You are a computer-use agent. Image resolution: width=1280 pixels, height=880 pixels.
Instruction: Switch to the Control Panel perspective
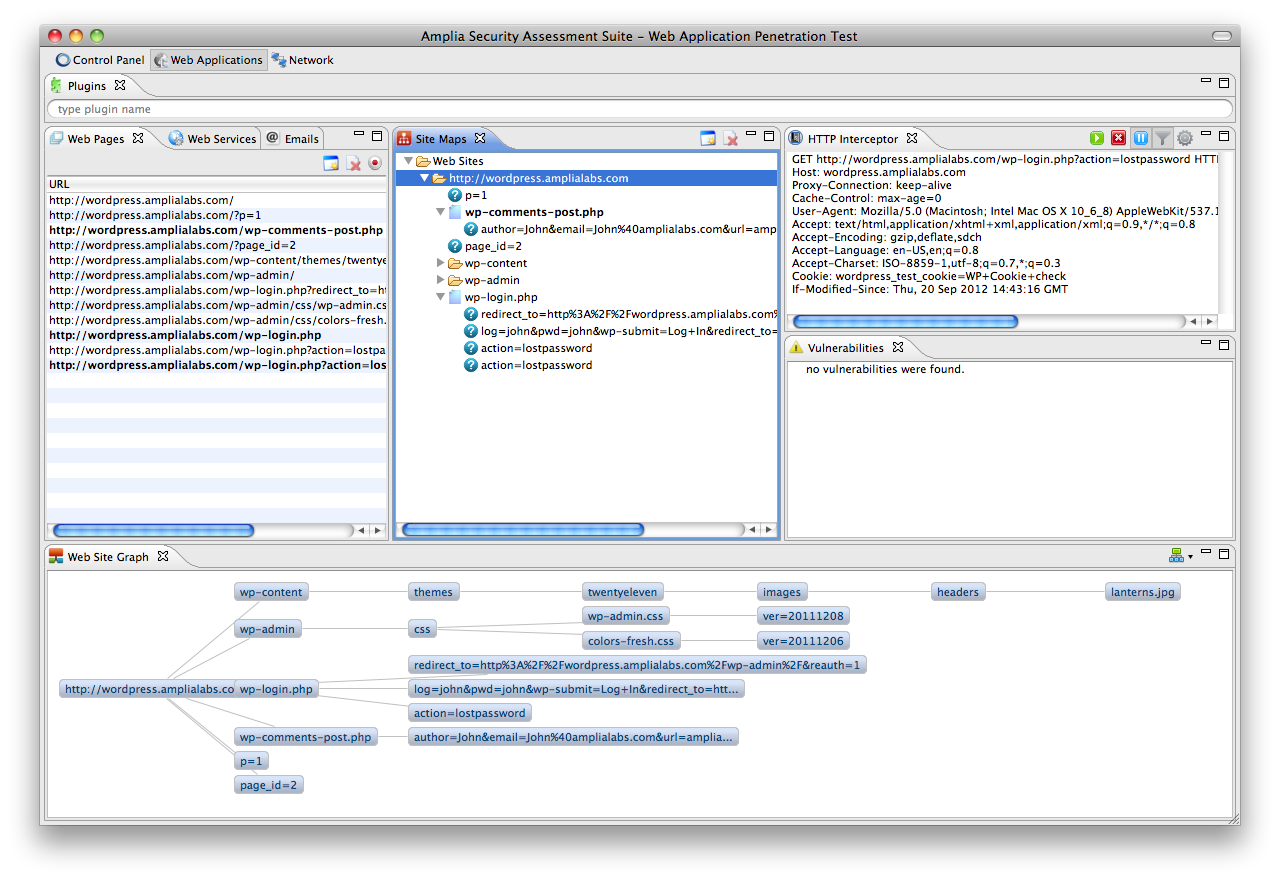pyautogui.click(x=100, y=60)
